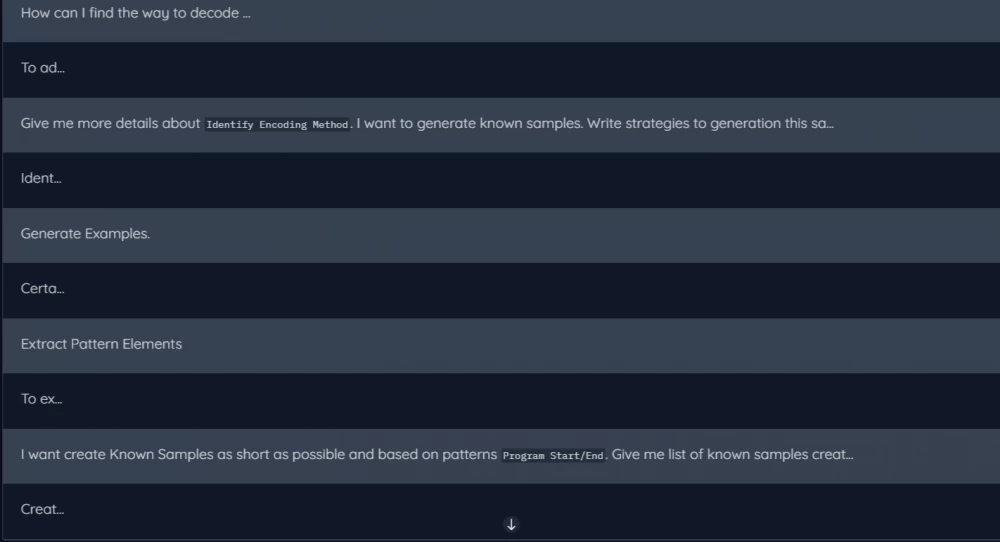The image size is (1000, 542).
Task: Click the "Program Start/End" inline code tag
Action: [x=553, y=455]
